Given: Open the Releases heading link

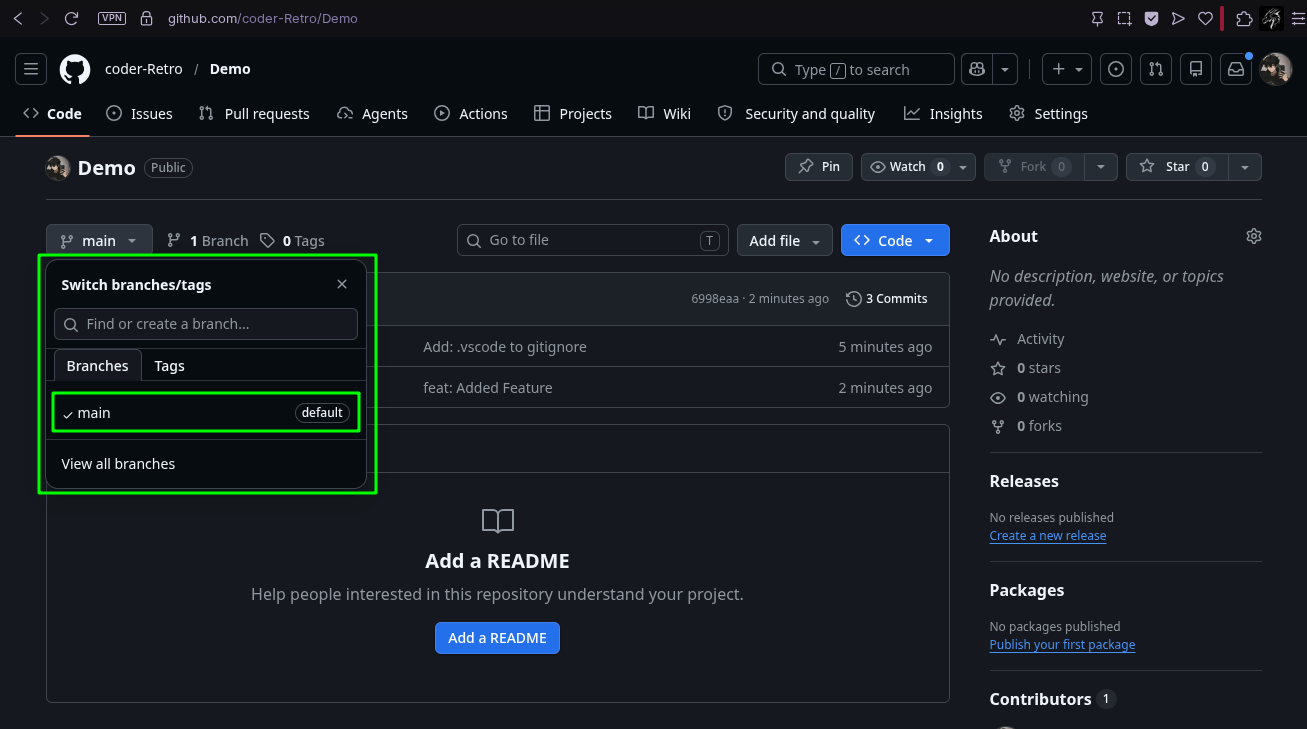Looking at the screenshot, I should [1024, 481].
